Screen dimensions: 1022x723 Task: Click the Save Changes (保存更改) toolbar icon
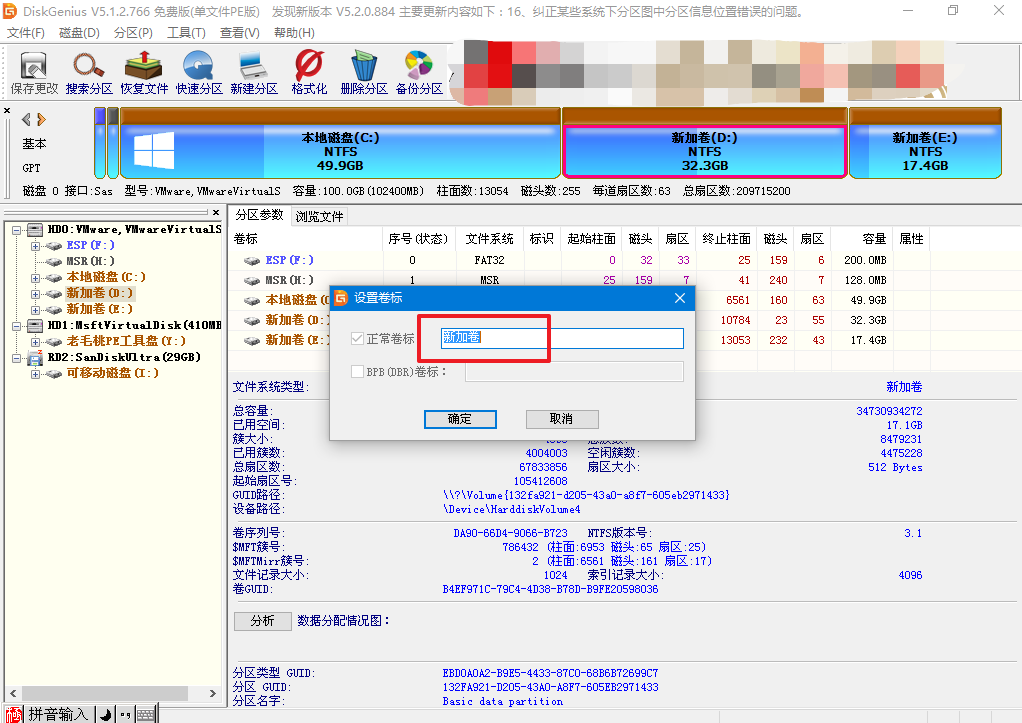(x=35, y=72)
